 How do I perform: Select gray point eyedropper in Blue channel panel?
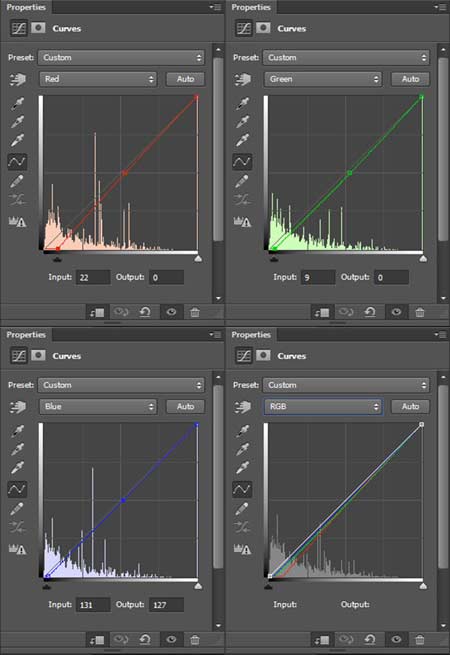tap(17, 449)
